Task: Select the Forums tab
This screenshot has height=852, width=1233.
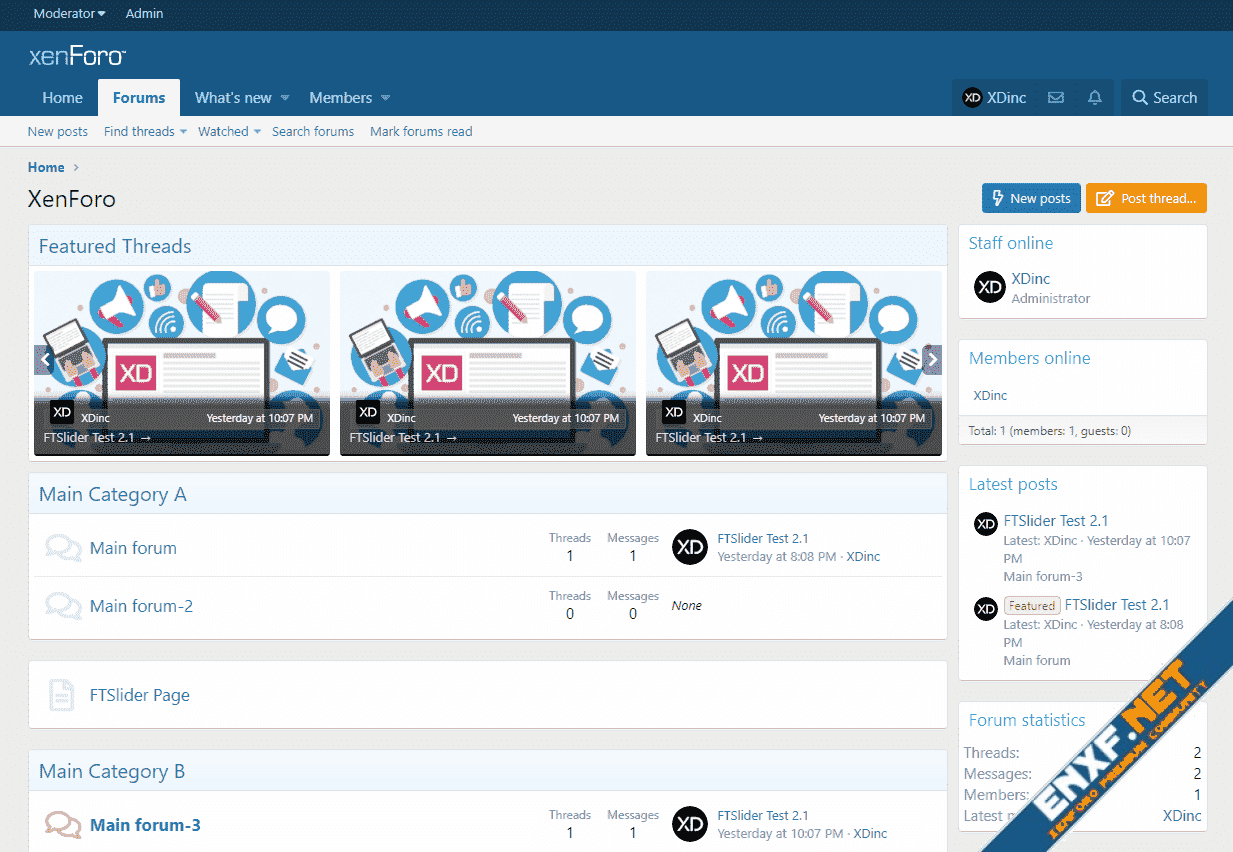Action: pos(139,98)
